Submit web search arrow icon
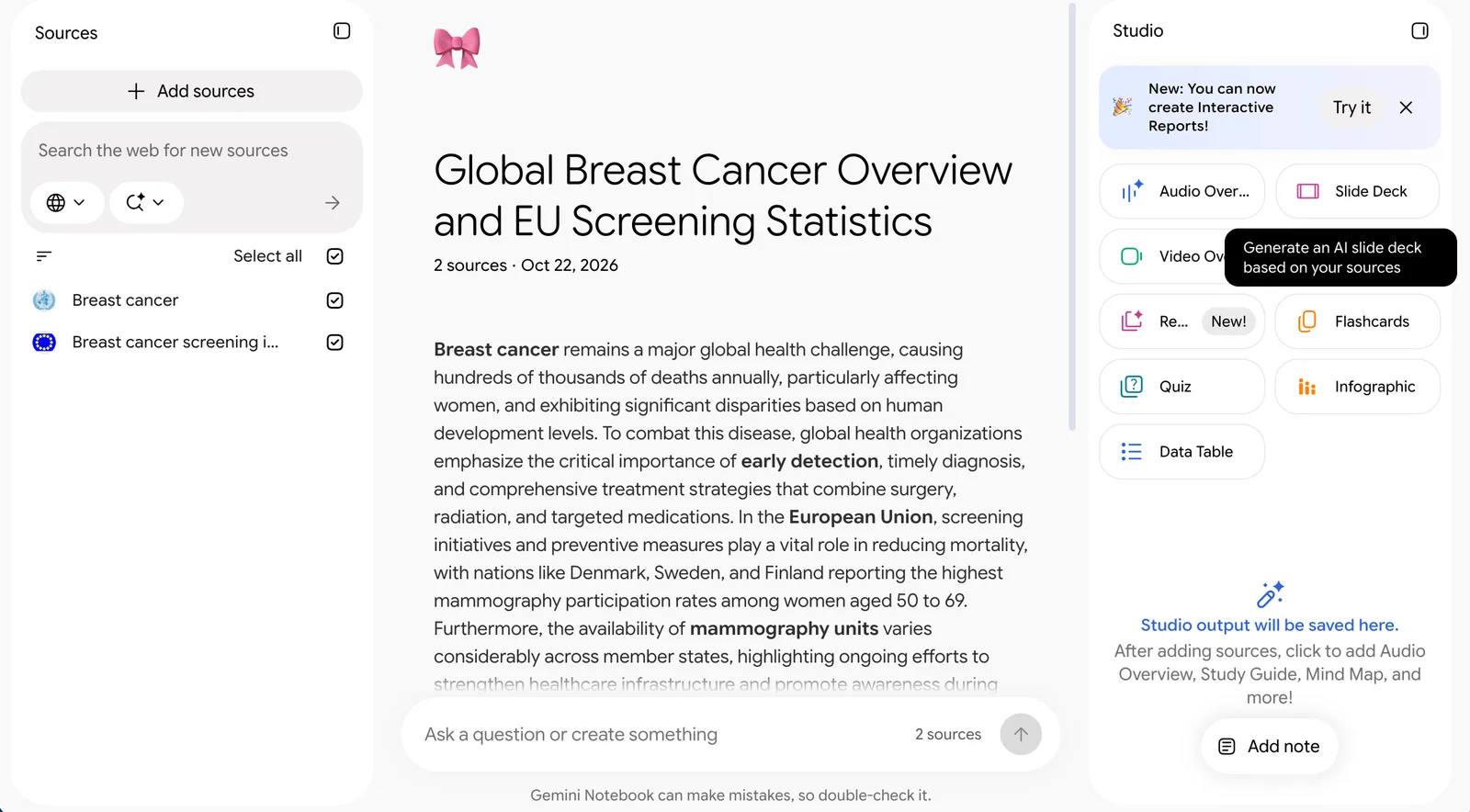 (333, 203)
